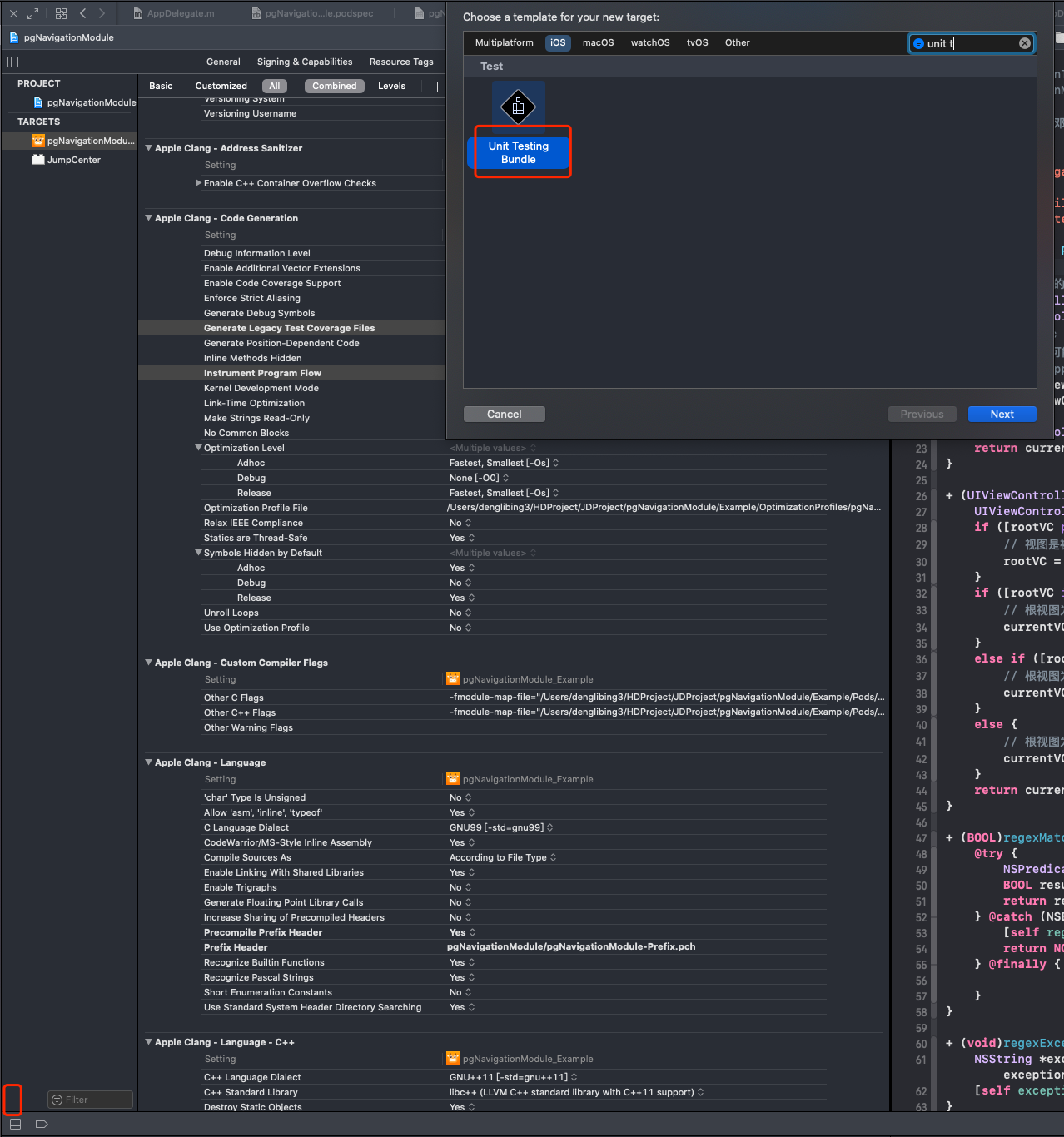Select Instrument Program Flow setting row

click(x=291, y=373)
